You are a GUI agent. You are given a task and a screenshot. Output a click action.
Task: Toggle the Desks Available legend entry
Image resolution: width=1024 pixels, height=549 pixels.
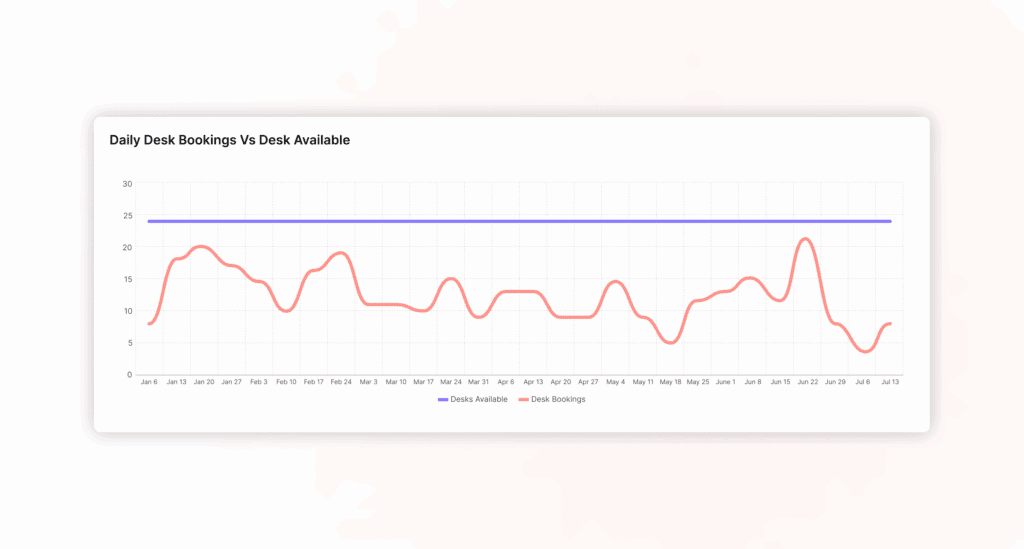coord(472,400)
